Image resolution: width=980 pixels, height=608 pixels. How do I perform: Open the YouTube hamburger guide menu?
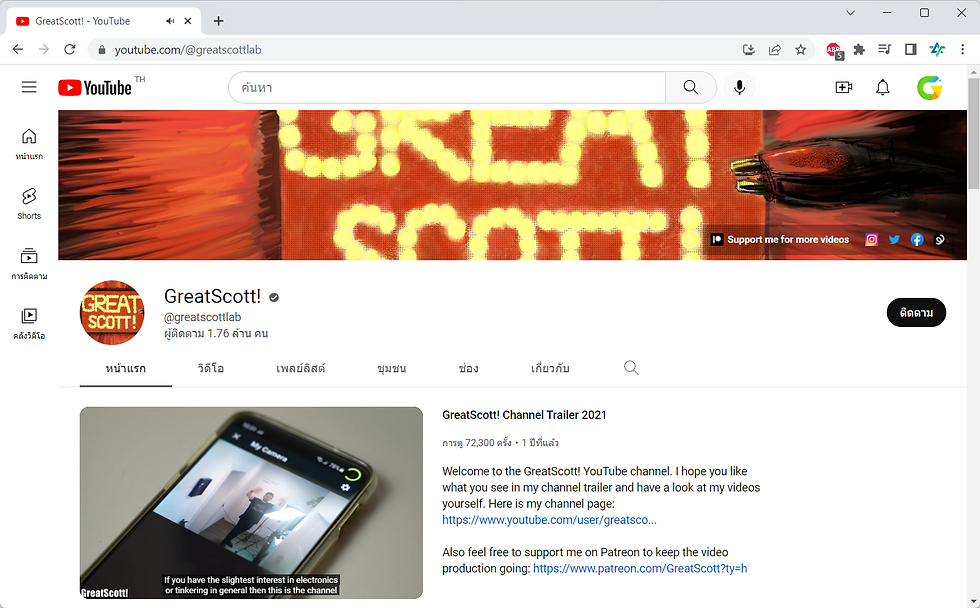point(29,87)
